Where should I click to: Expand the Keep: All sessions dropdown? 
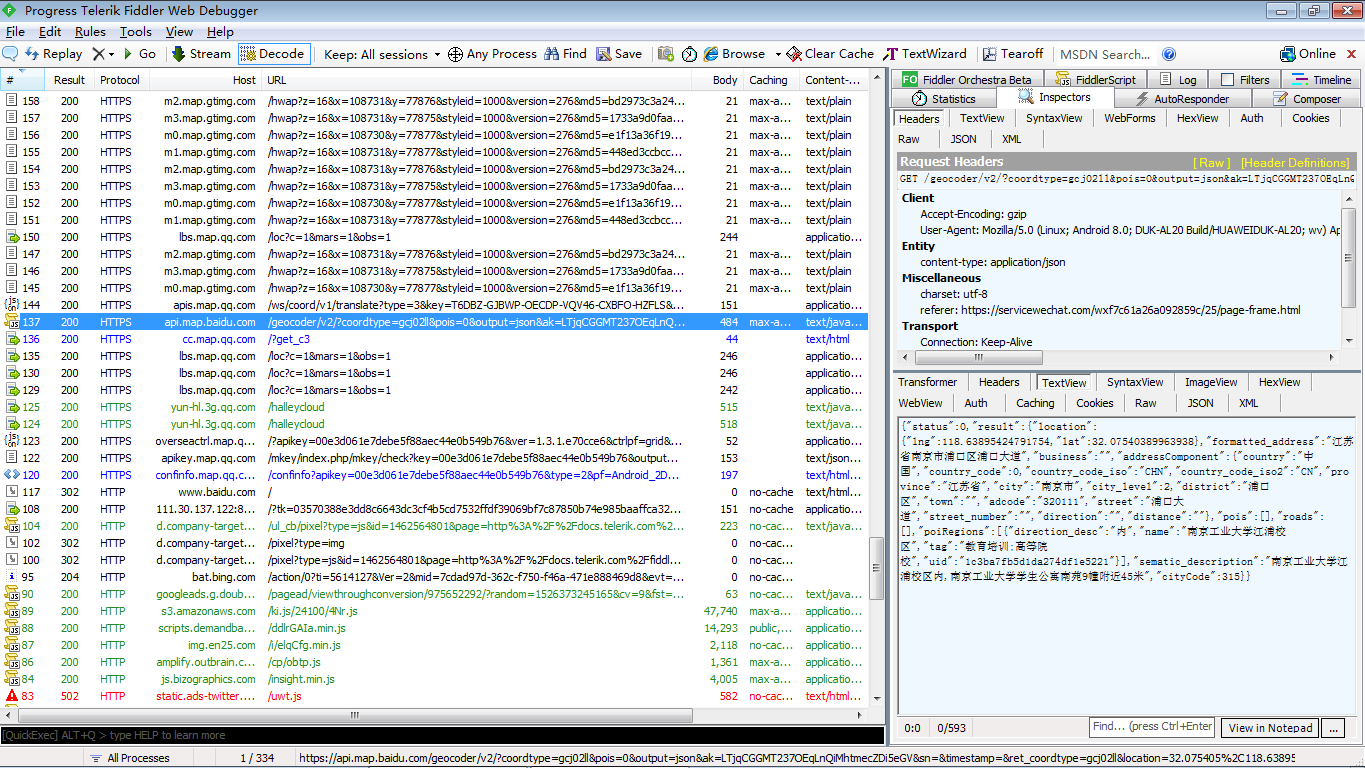437,55
